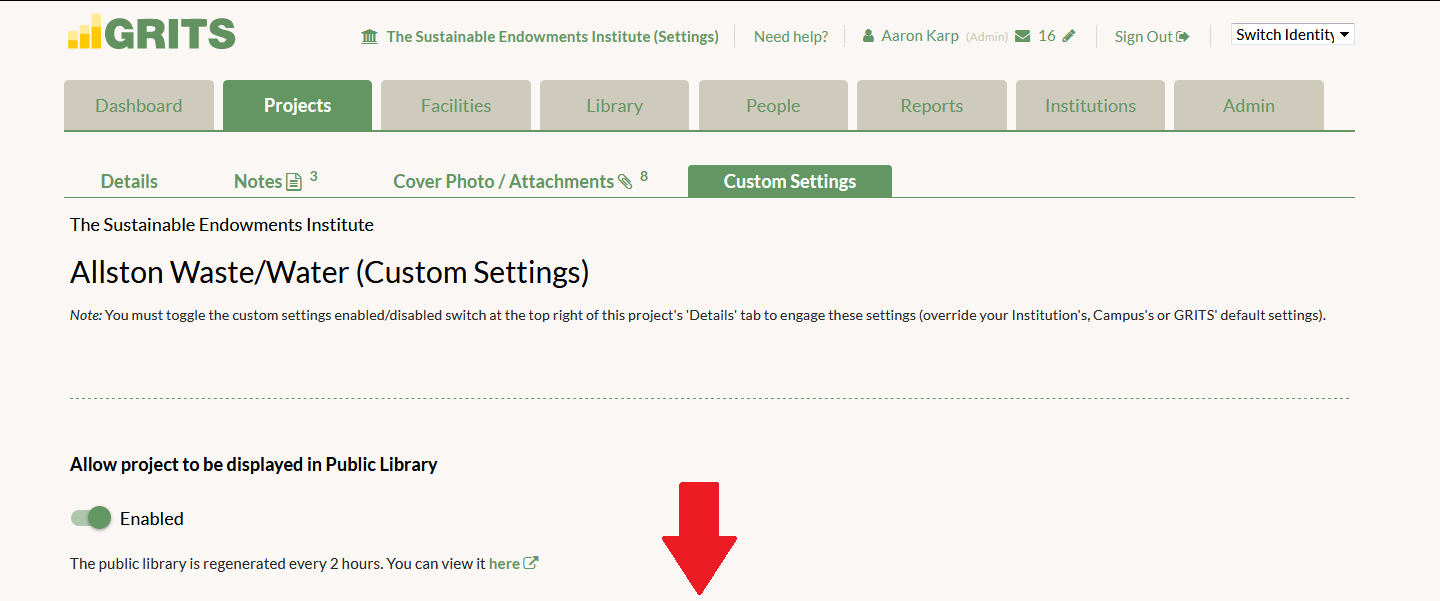Go to the Admin tab
1440x601 pixels.
tap(1249, 105)
